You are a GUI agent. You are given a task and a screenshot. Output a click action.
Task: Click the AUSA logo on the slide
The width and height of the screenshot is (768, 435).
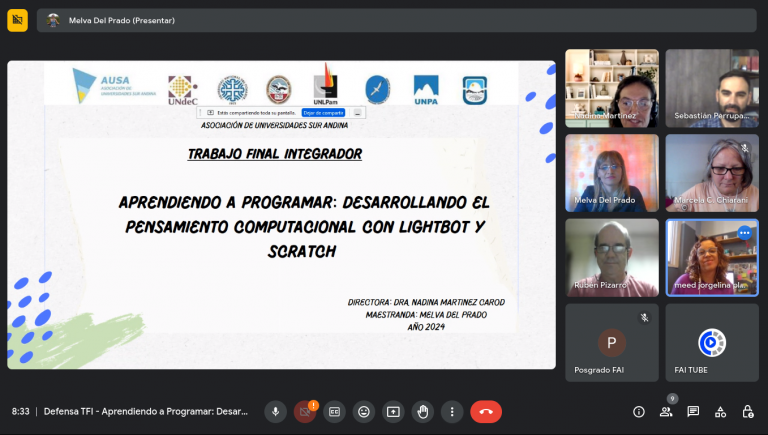[114, 86]
